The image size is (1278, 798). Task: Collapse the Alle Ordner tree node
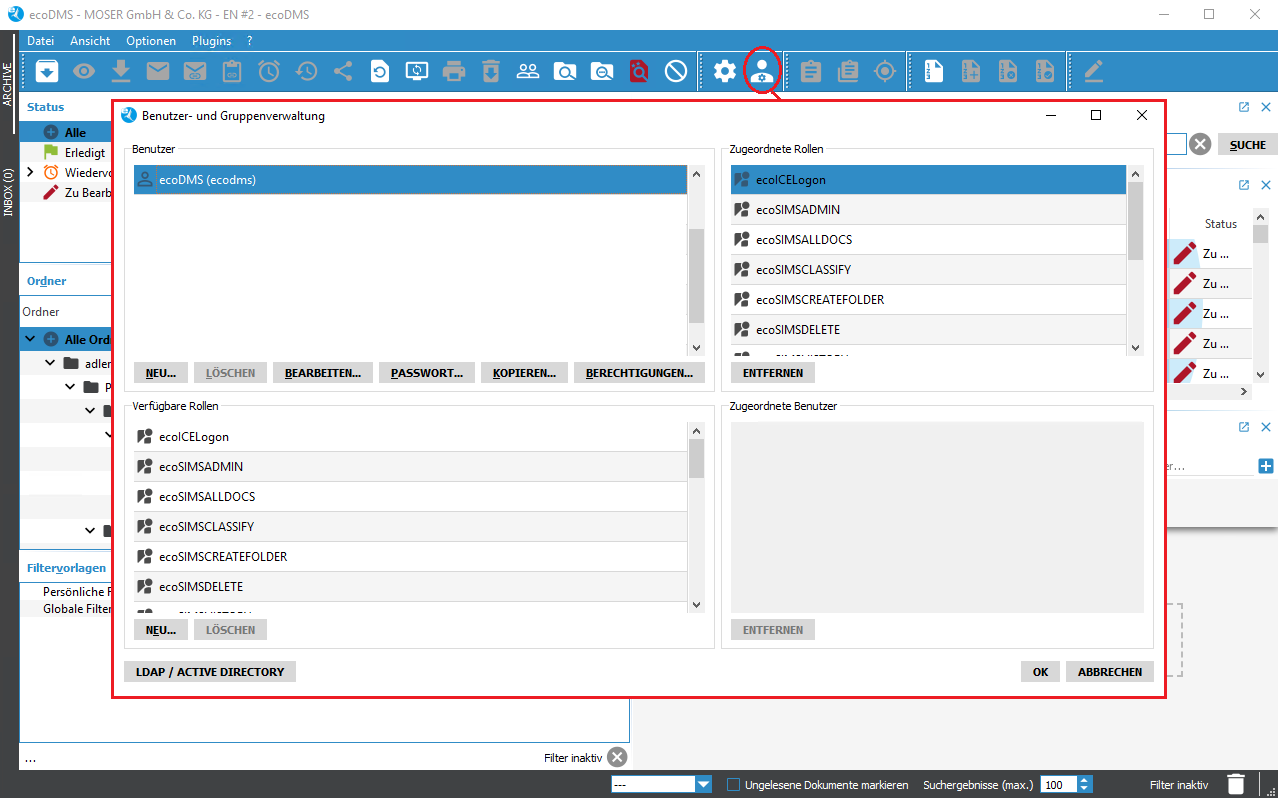tap(30, 339)
